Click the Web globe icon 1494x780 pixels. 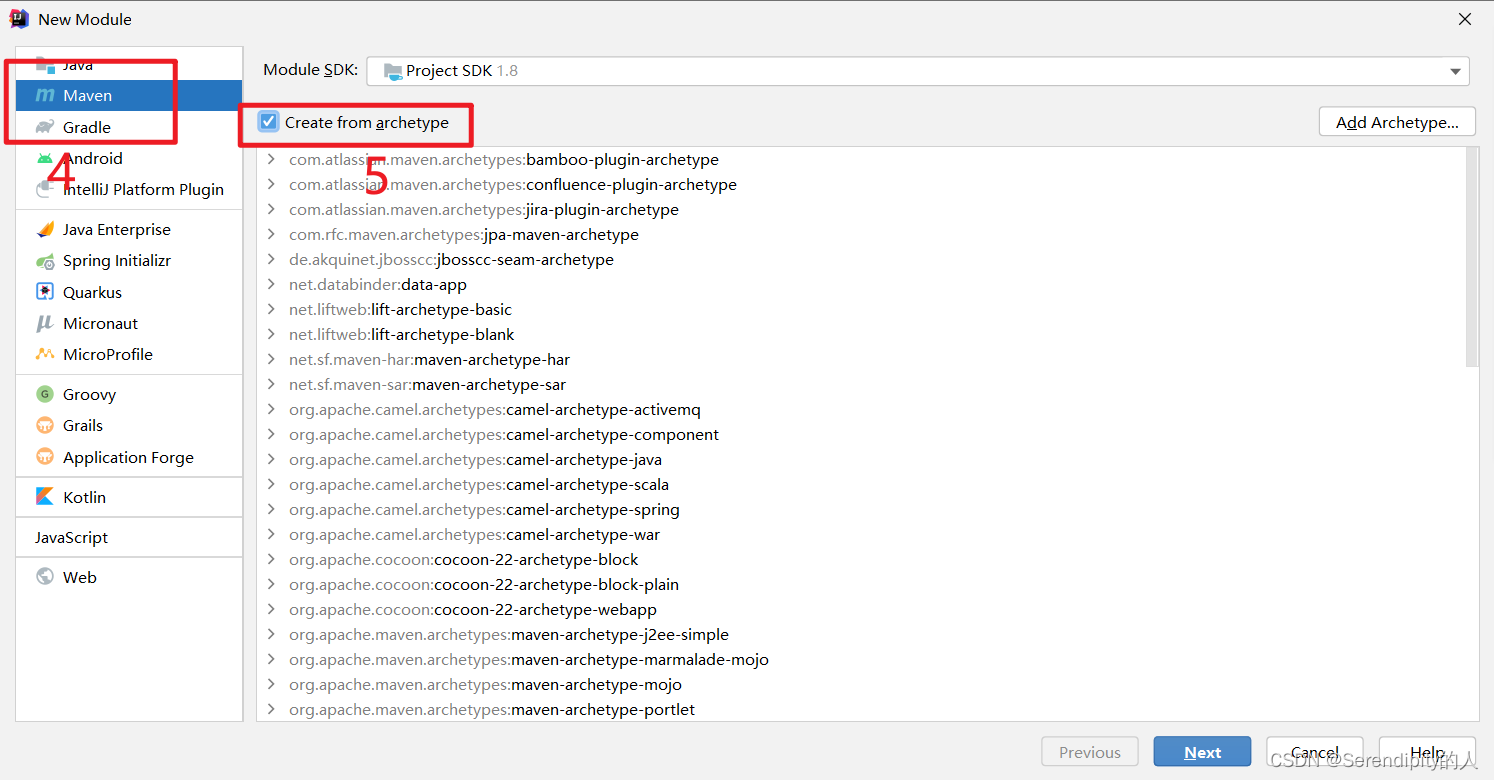[45, 577]
